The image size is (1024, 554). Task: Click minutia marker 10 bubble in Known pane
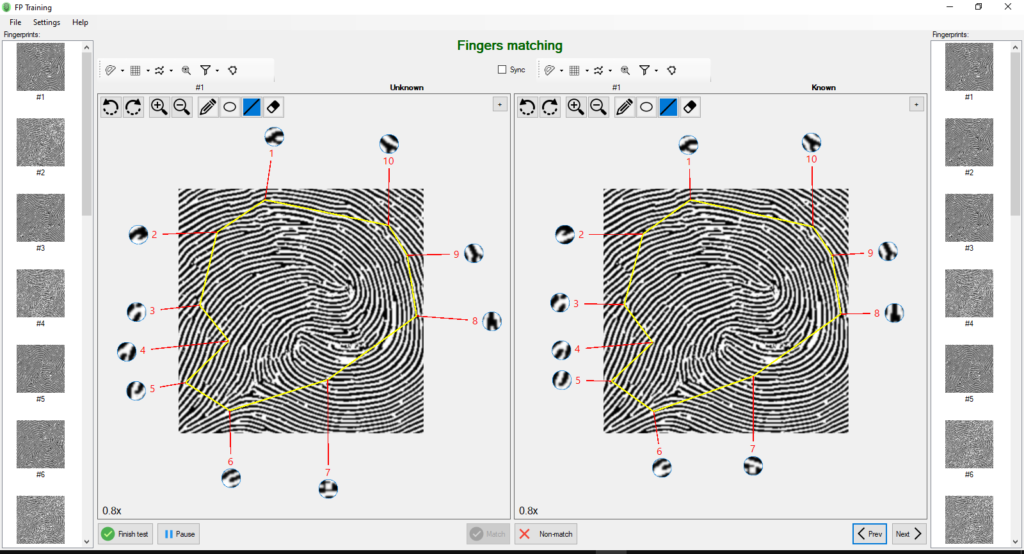pos(811,142)
